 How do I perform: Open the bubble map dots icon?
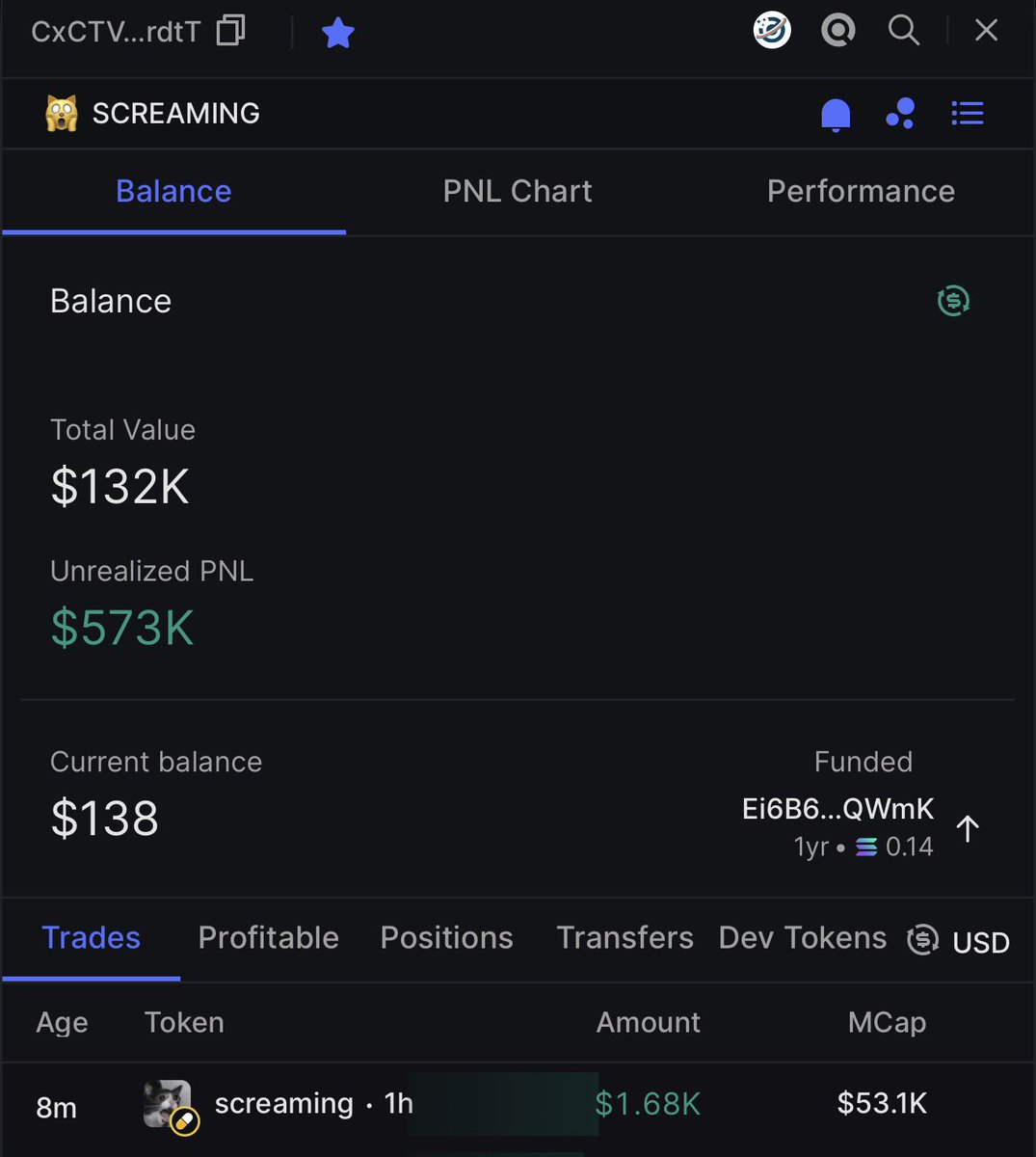coord(900,114)
